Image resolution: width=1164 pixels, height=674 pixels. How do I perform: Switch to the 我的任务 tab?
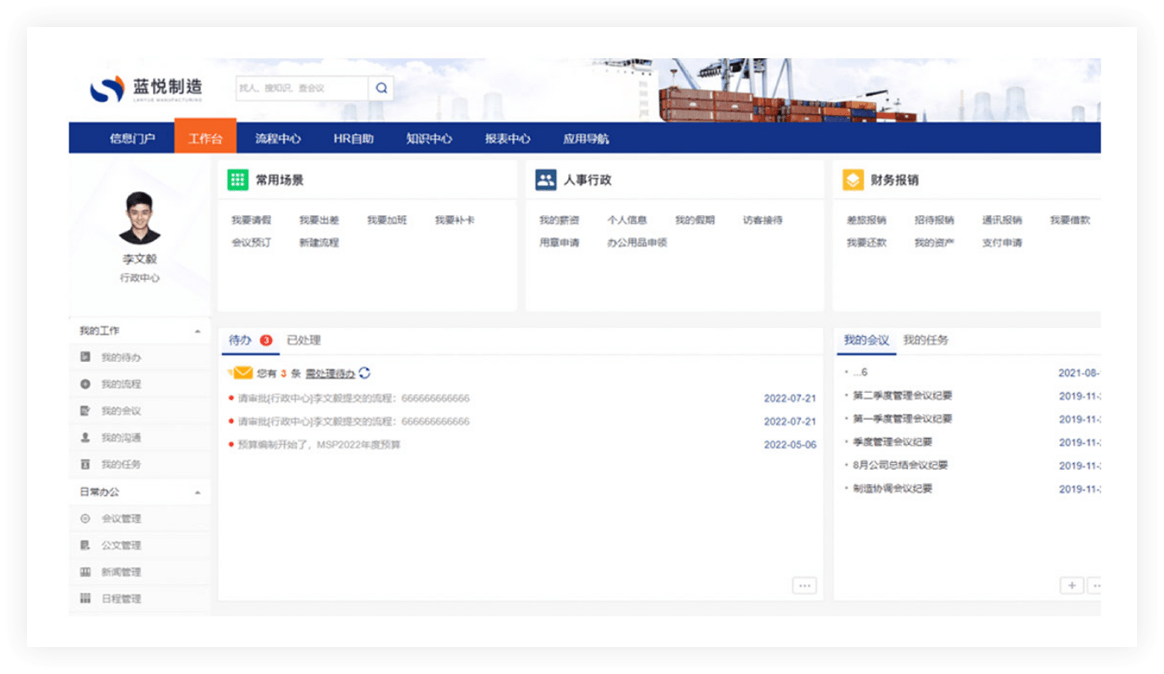click(x=925, y=340)
